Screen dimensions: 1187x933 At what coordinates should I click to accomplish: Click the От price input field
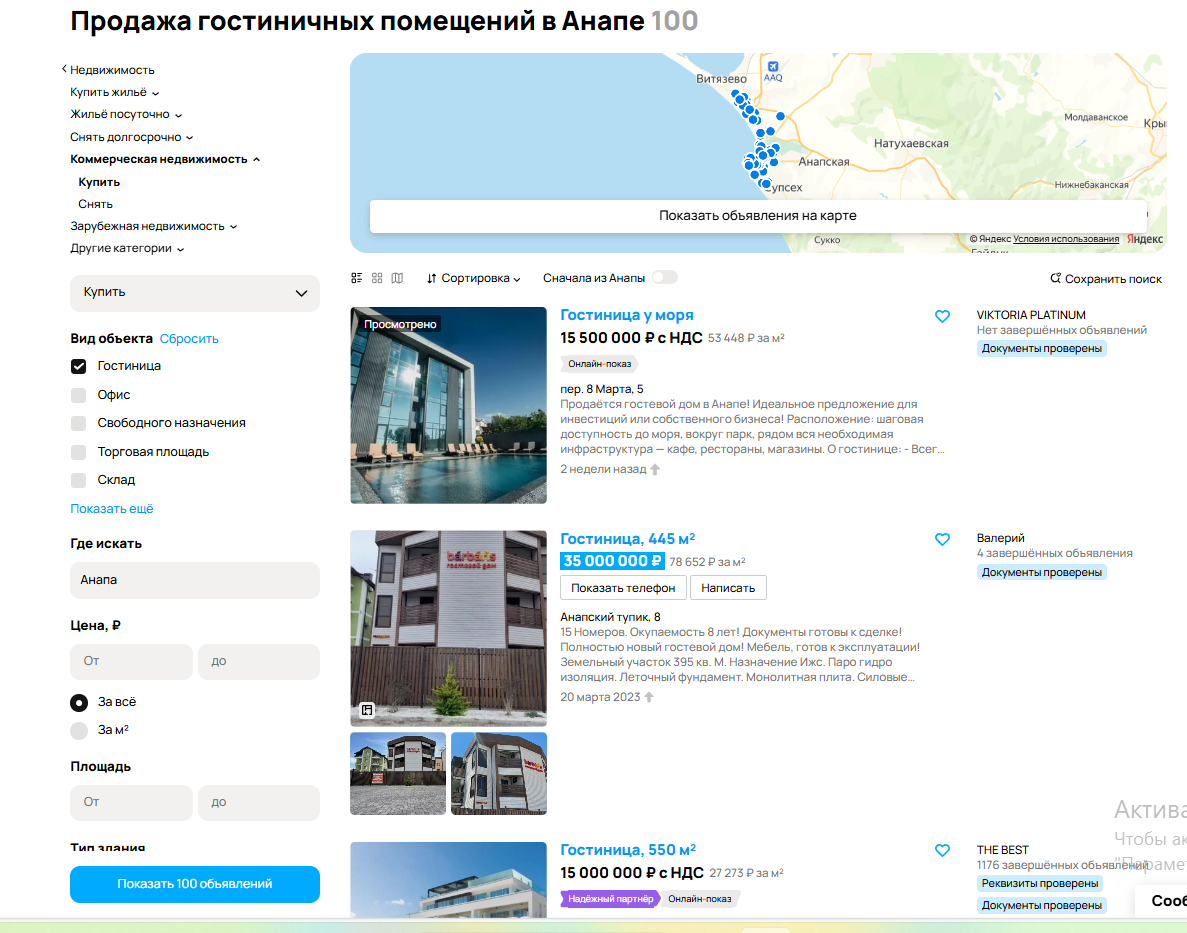tap(131, 661)
